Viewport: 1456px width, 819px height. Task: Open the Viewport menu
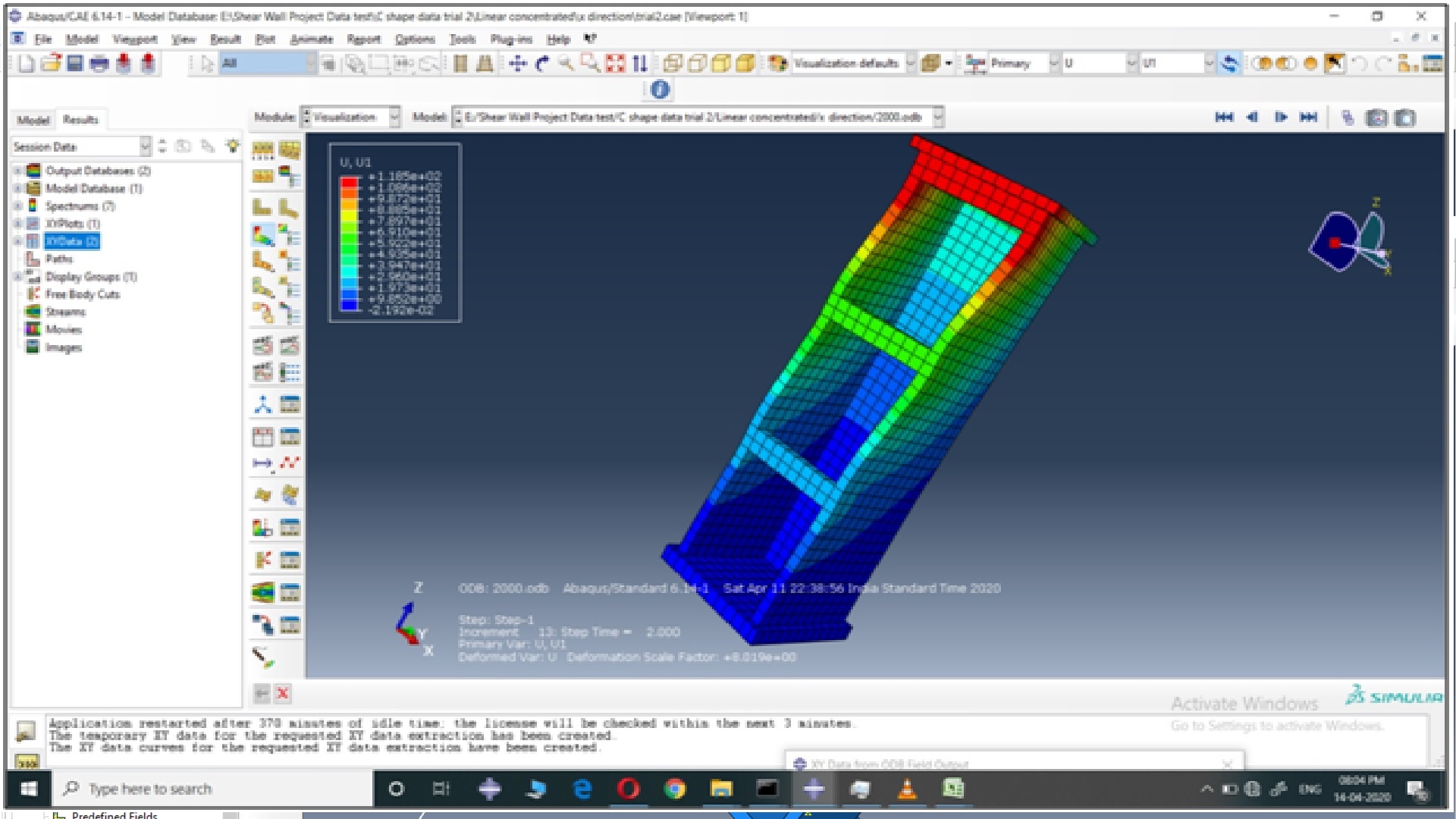(x=135, y=39)
